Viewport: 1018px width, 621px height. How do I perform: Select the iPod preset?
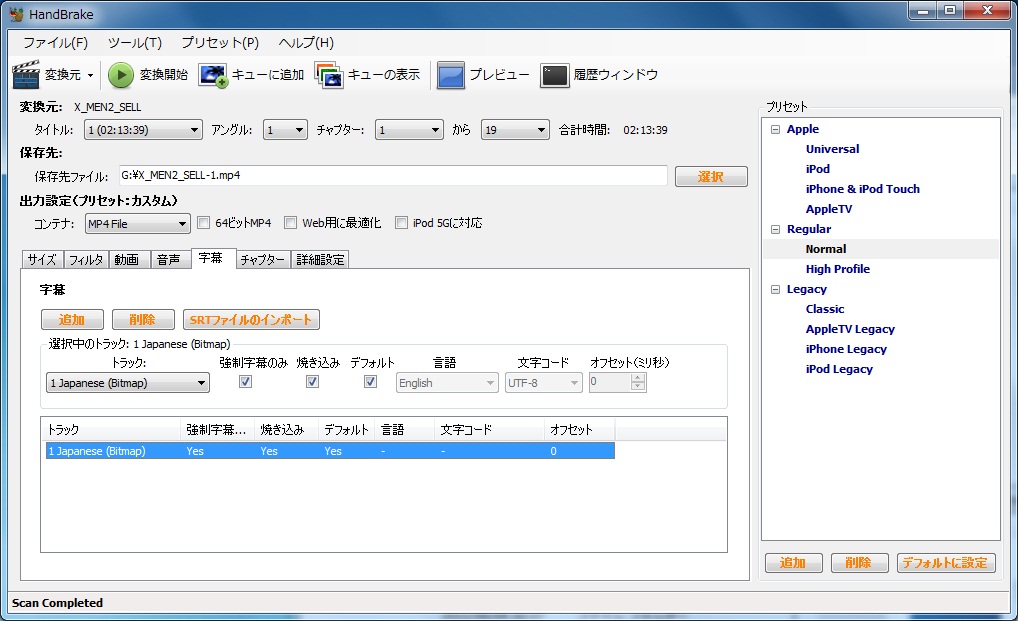817,169
